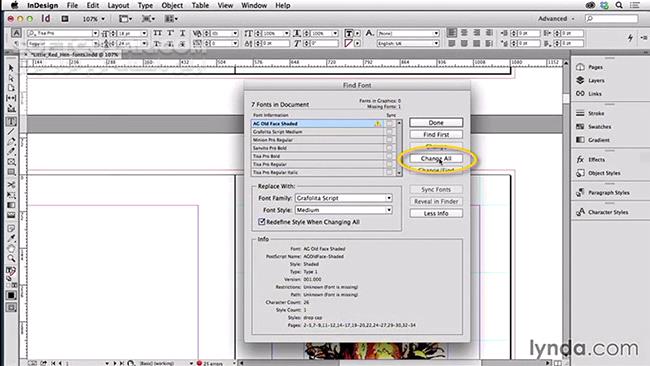
Task: Select the Zoom magnifier tool
Action: point(11,259)
